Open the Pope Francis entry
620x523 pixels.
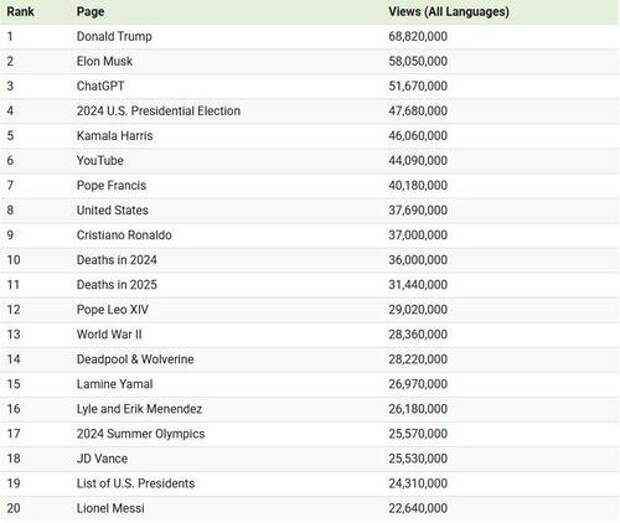112,185
